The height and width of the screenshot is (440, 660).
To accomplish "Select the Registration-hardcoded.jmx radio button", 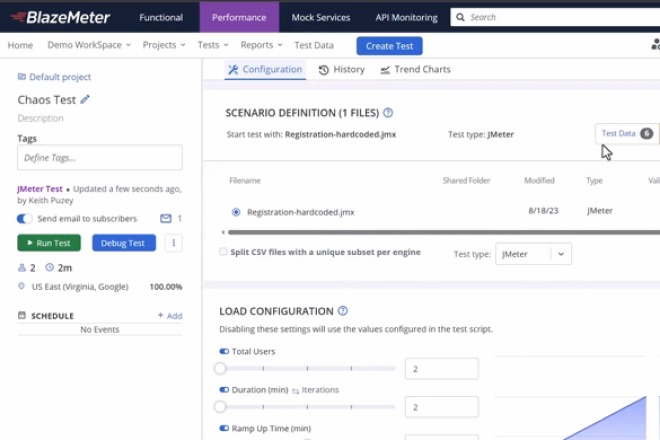I will (x=236, y=212).
